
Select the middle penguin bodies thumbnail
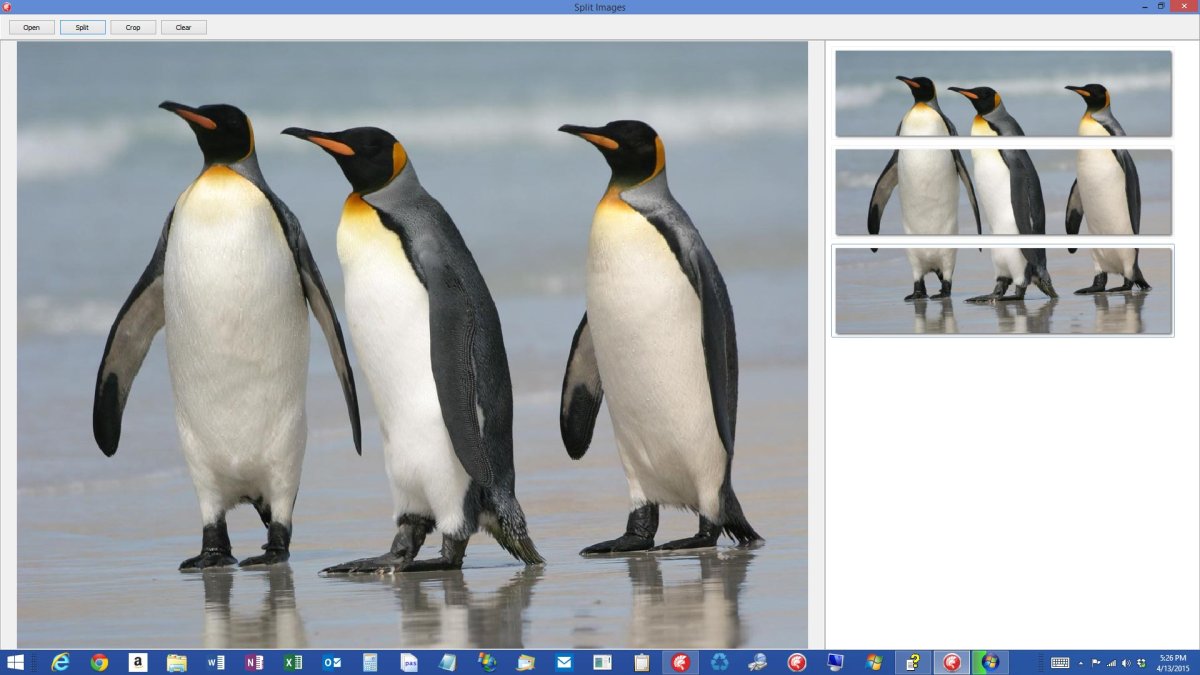1003,192
